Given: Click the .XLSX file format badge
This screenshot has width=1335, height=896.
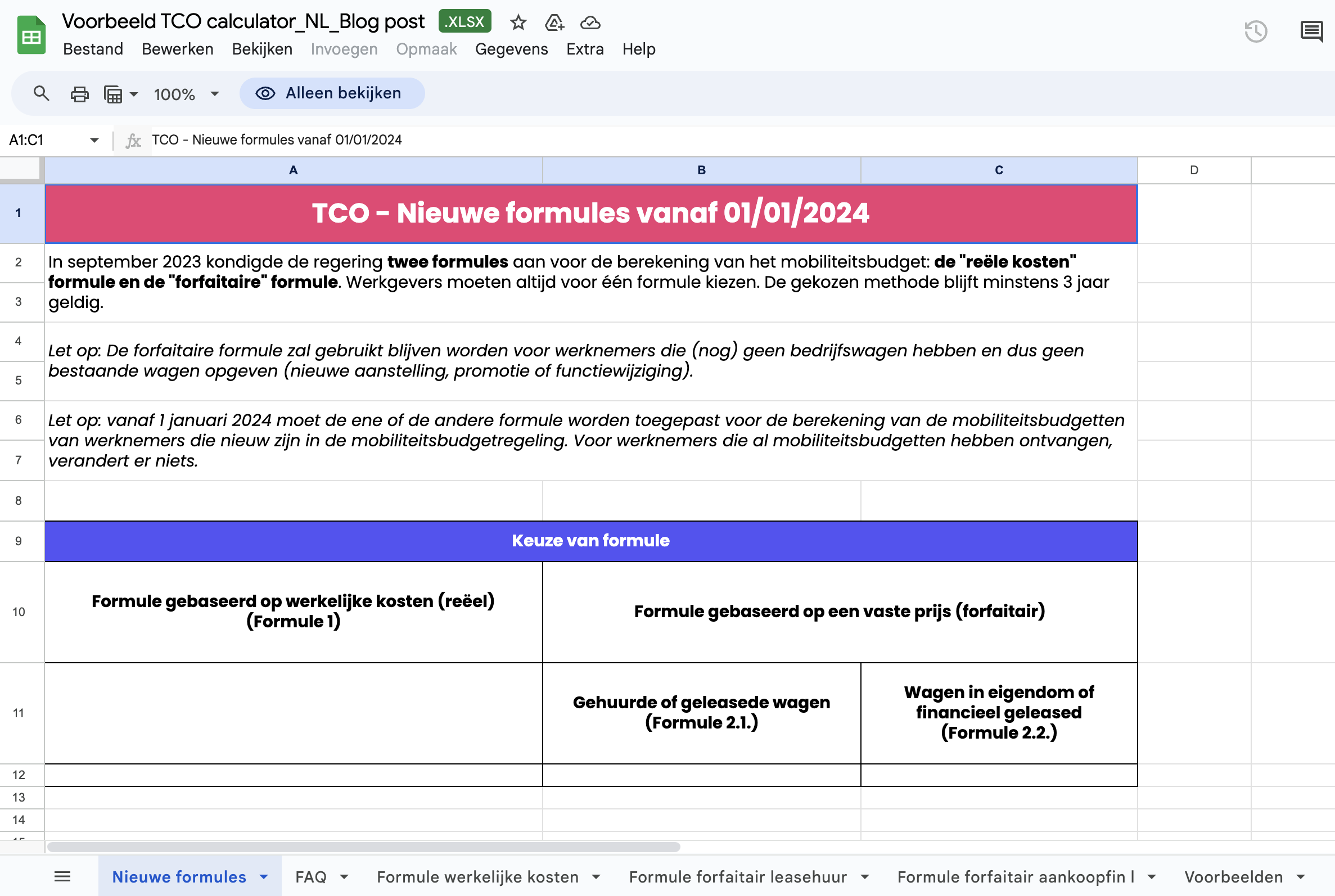Looking at the screenshot, I should (x=464, y=22).
